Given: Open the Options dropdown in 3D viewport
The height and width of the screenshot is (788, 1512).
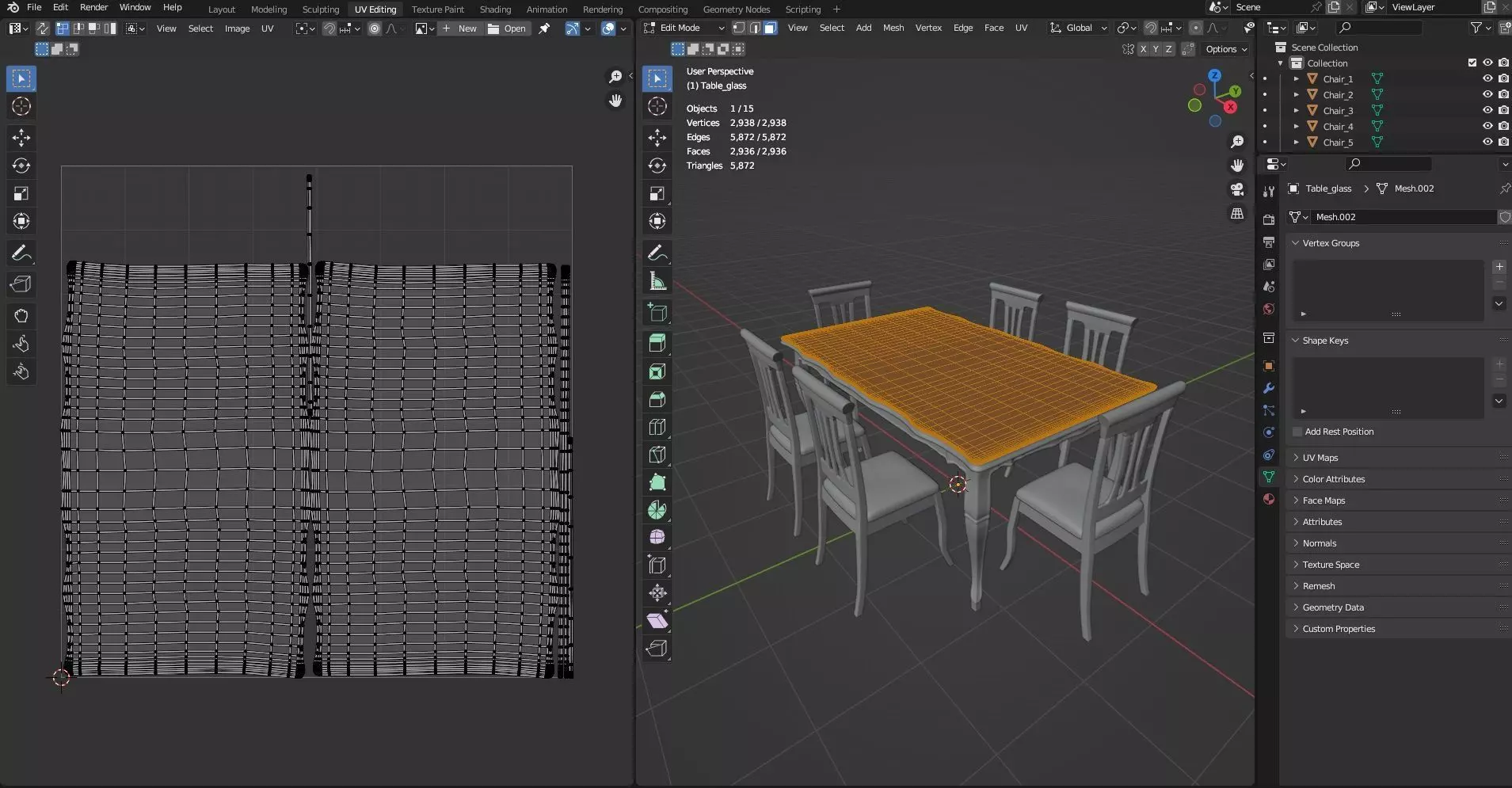Looking at the screenshot, I should tap(1226, 49).
